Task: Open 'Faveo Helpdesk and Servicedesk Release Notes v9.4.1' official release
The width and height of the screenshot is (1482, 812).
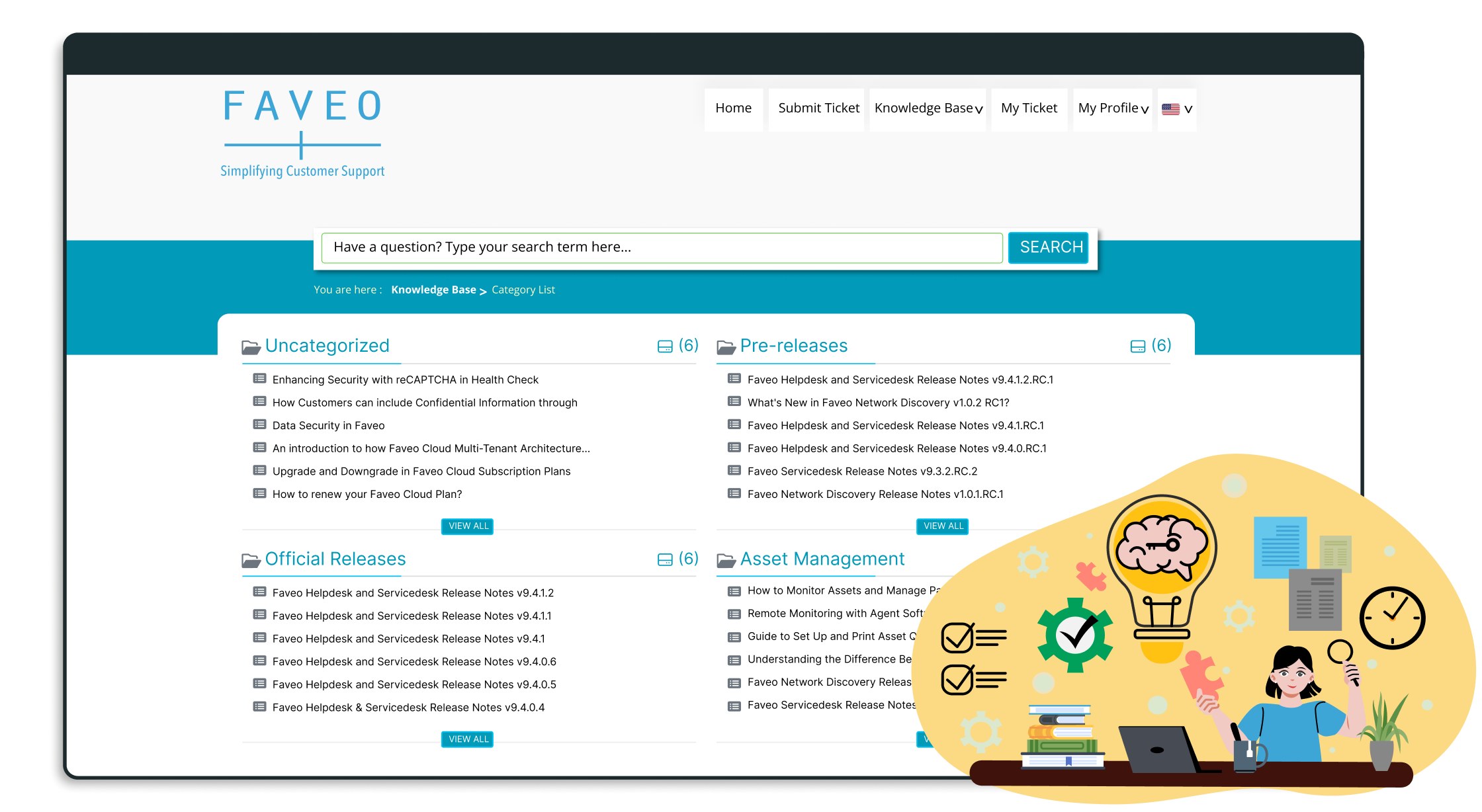Action: coord(409,639)
